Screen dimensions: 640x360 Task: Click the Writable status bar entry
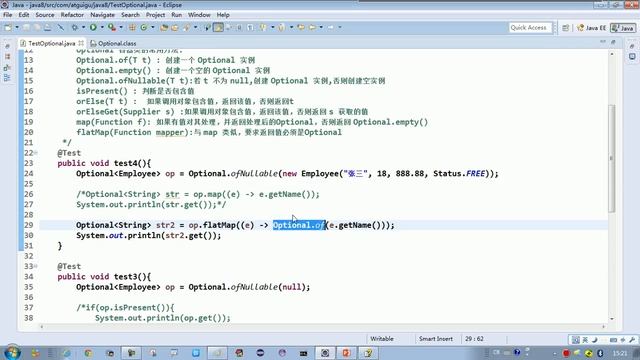(x=382, y=339)
